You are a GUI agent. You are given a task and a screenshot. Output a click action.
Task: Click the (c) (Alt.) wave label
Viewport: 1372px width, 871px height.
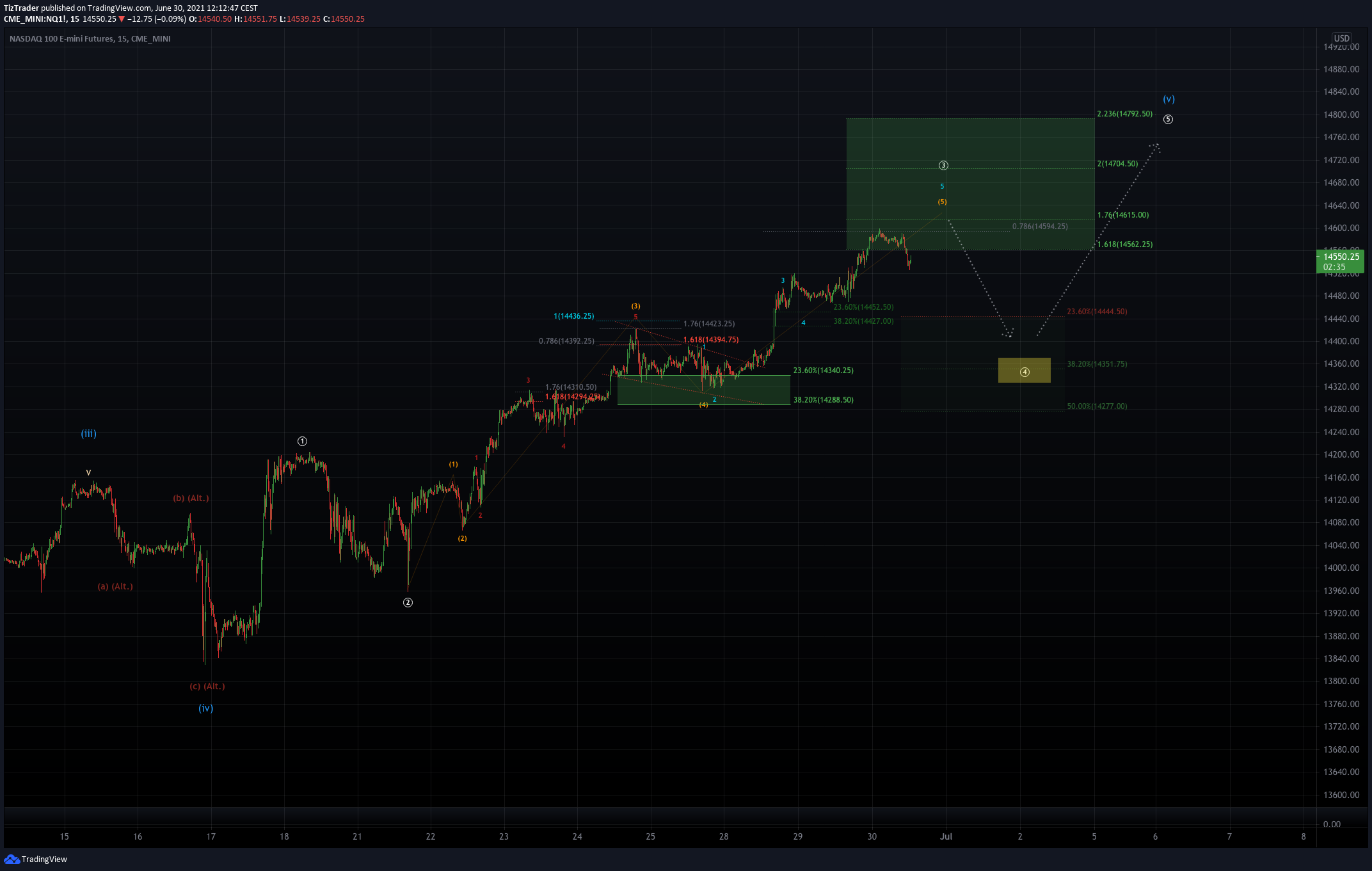click(x=207, y=686)
